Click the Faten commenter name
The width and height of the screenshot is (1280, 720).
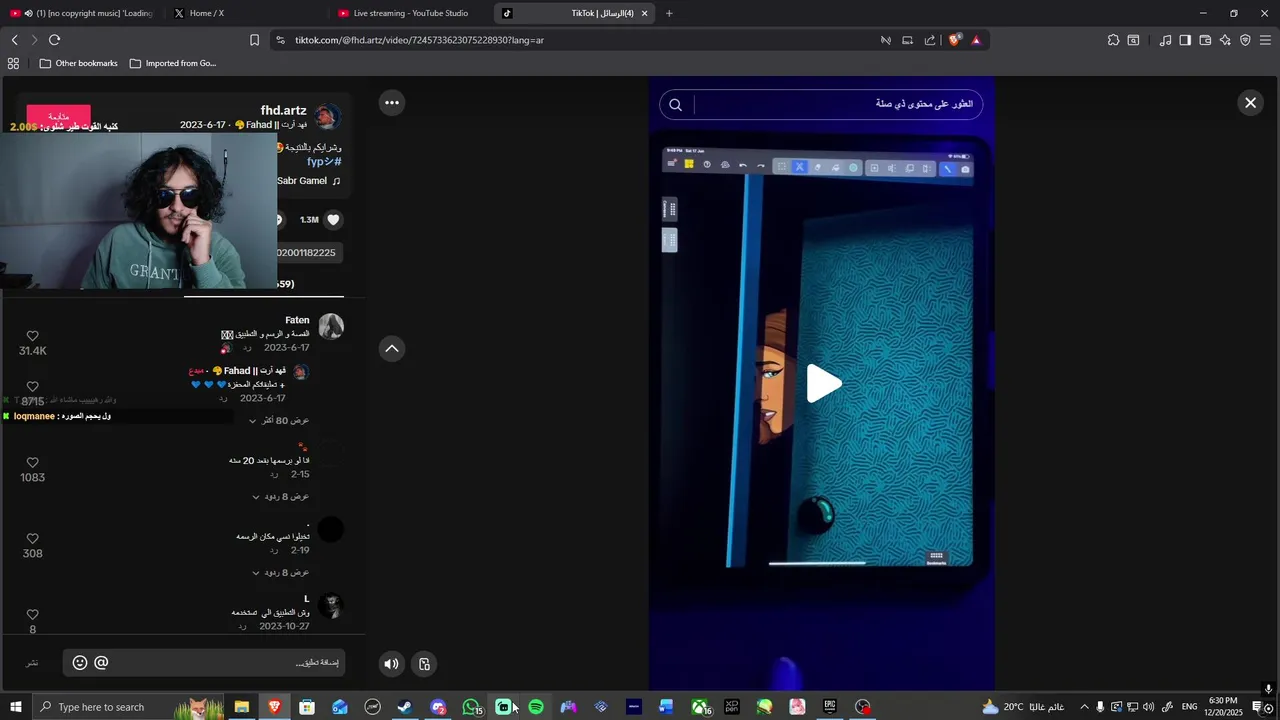click(297, 320)
